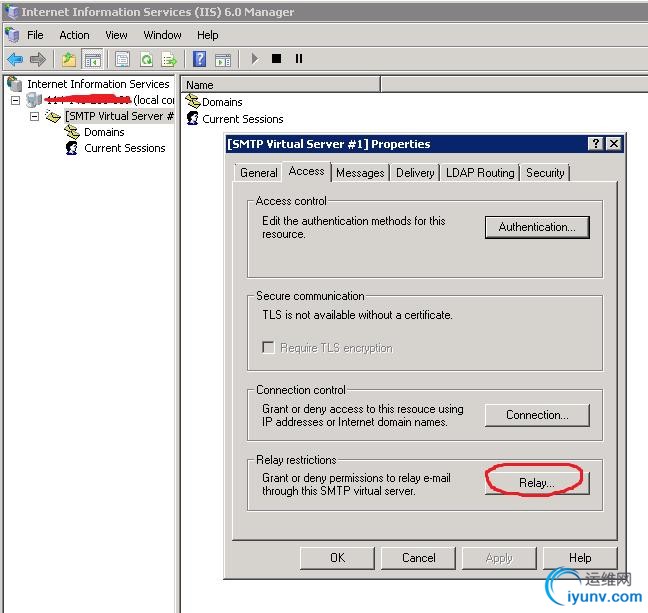
Task: Select the Access tab
Action: 306,171
